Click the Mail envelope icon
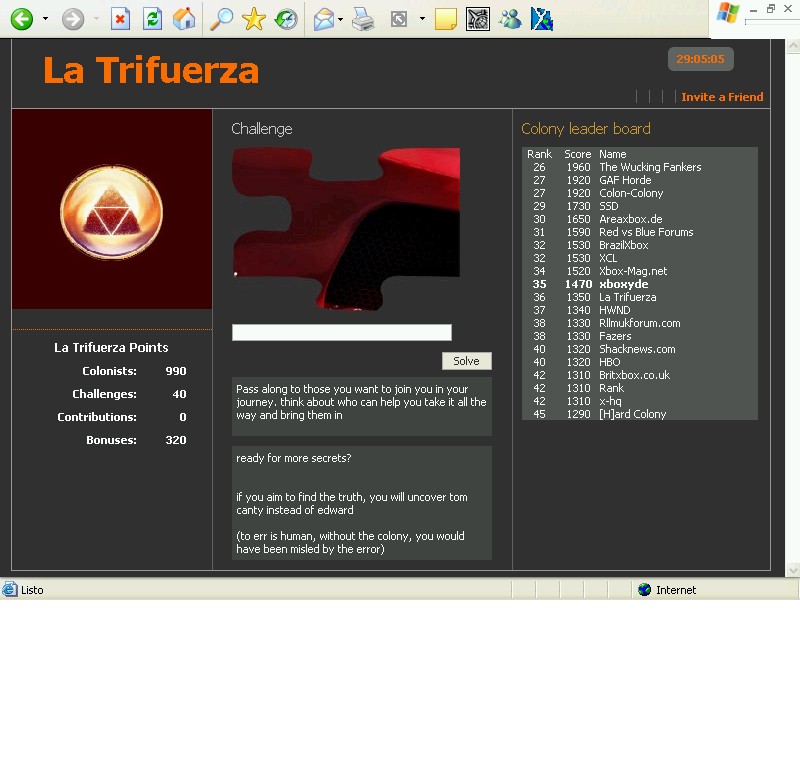Image resolution: width=800 pixels, height=780 pixels. [323, 20]
